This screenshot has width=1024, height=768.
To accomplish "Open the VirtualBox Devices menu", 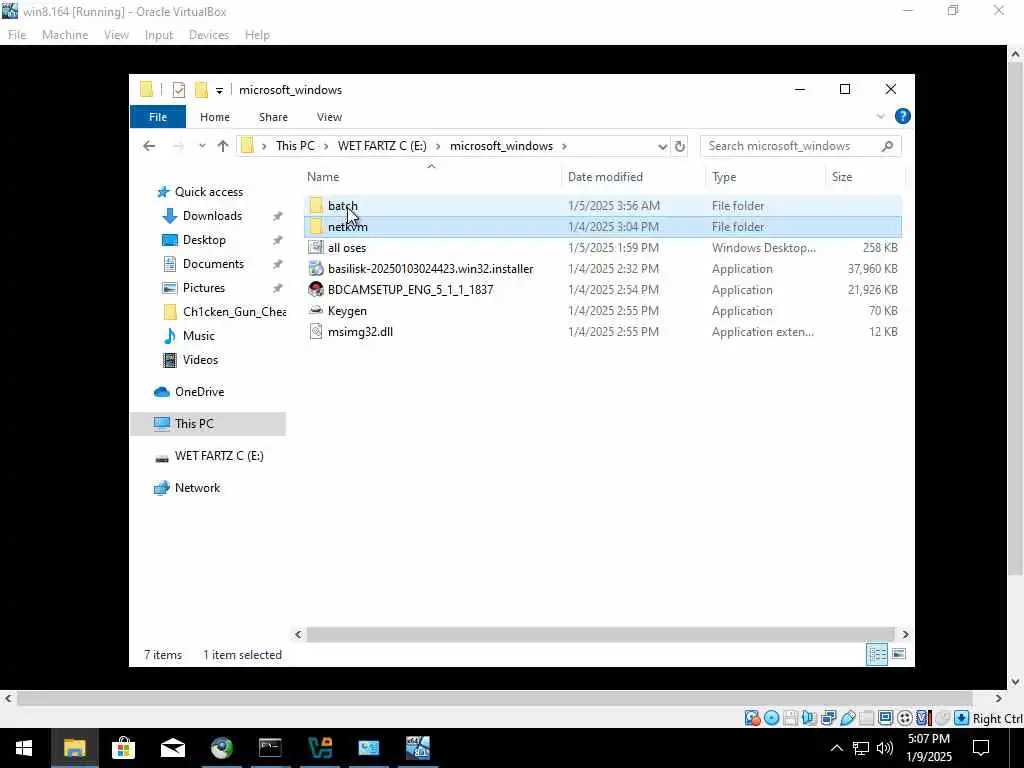I will (209, 35).
